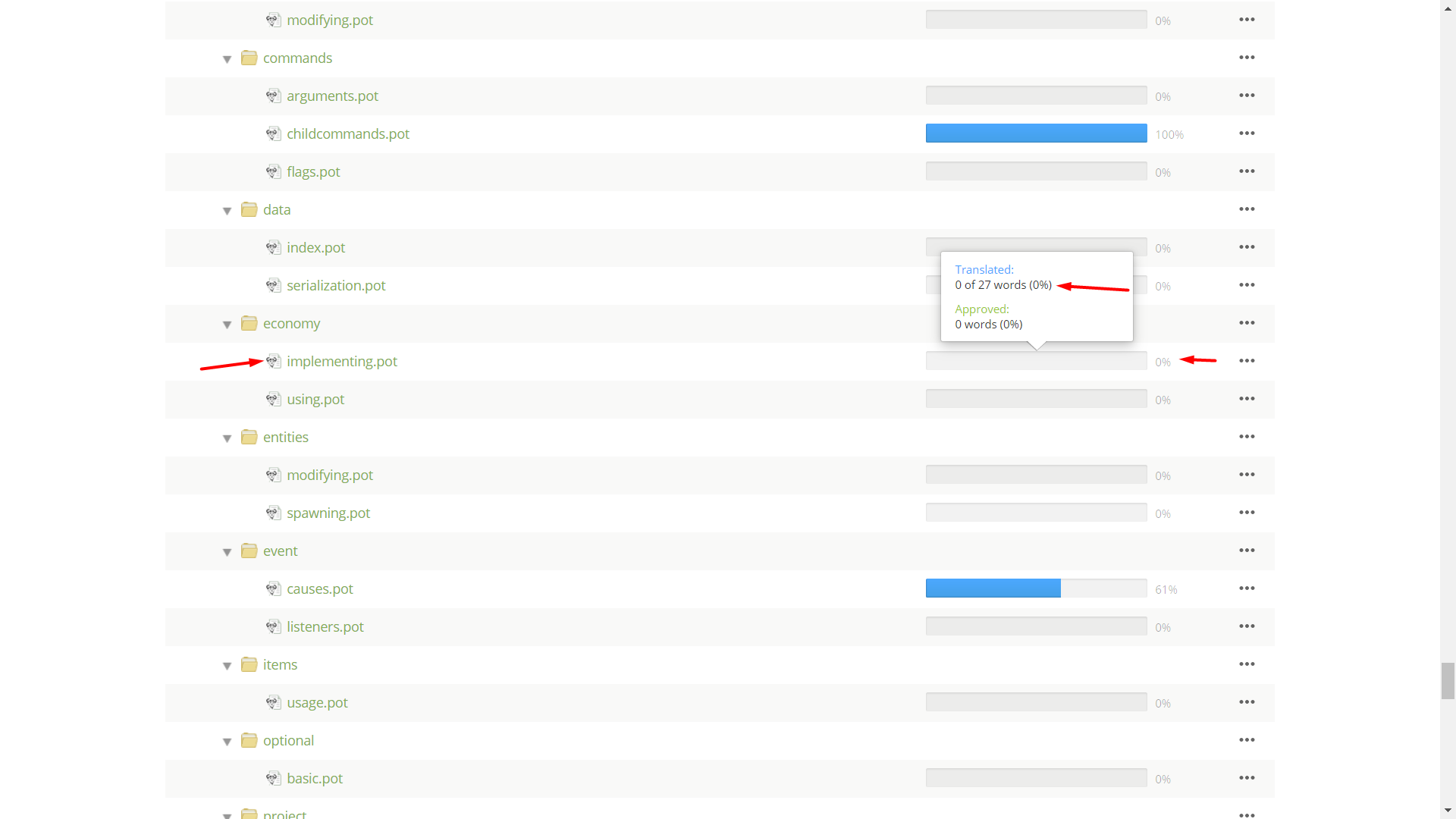The height and width of the screenshot is (819, 1456).
Task: Open the implementing.pot file
Action: click(342, 362)
